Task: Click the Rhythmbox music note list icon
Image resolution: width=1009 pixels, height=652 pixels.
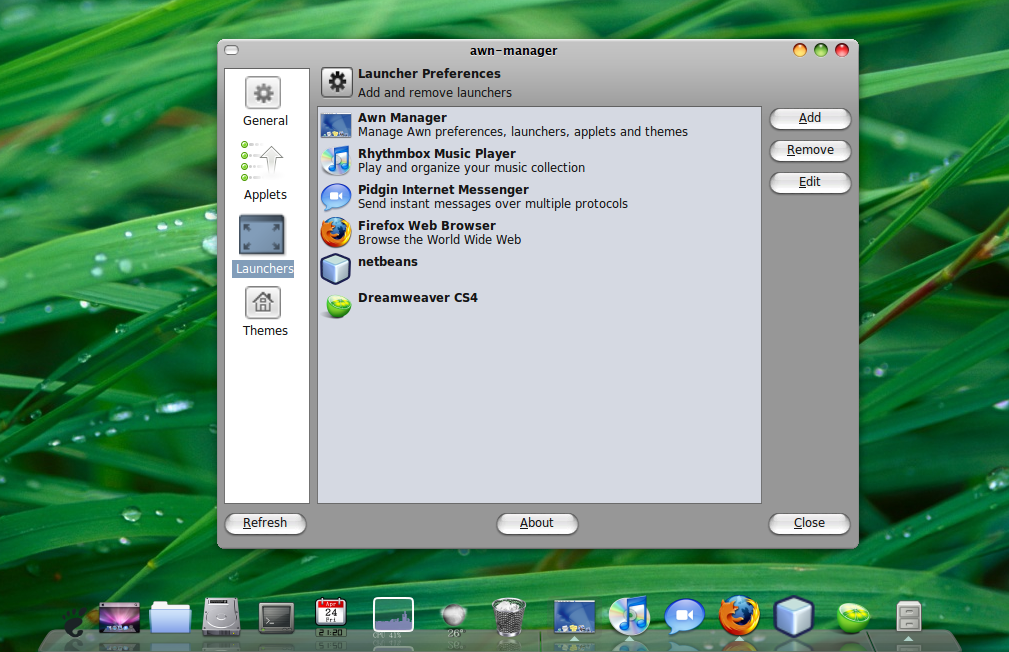Action: point(336,161)
